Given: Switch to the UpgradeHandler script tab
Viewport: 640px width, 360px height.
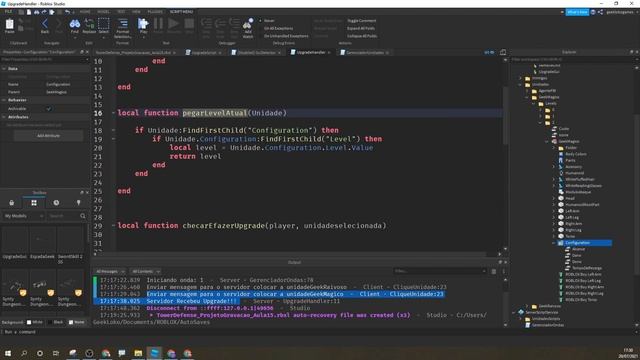Looking at the screenshot, I should pos(311,52).
